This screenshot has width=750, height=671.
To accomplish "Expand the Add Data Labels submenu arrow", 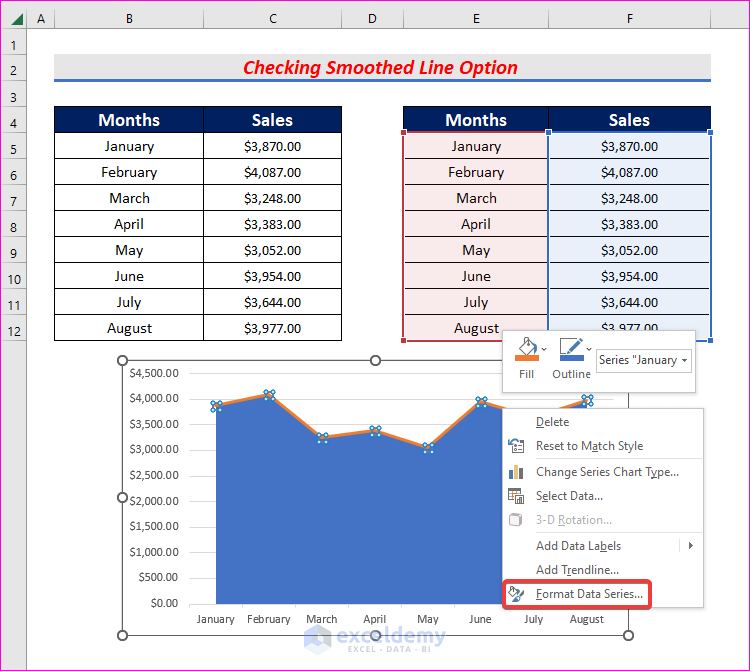I will (691, 546).
